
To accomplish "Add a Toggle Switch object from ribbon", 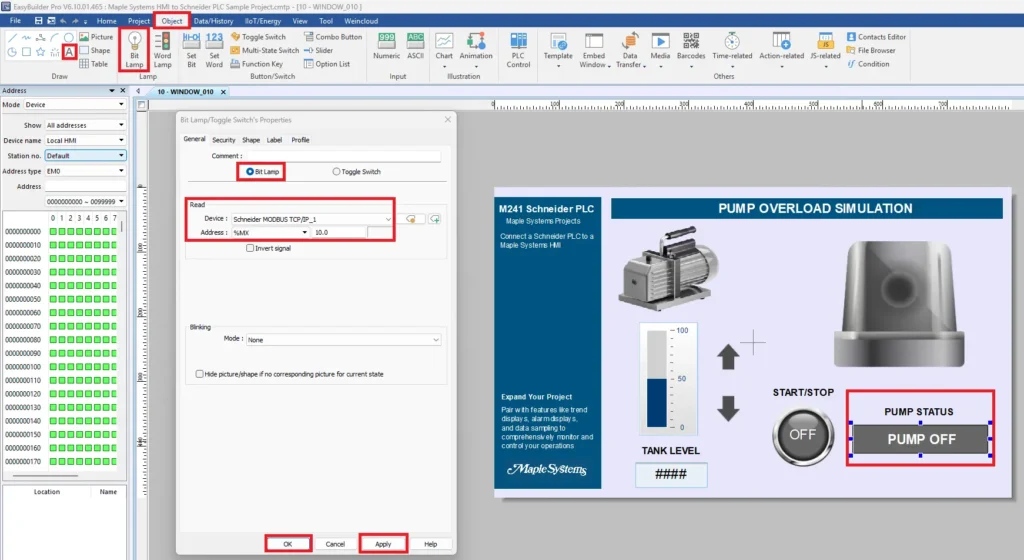I will pyautogui.click(x=259, y=37).
